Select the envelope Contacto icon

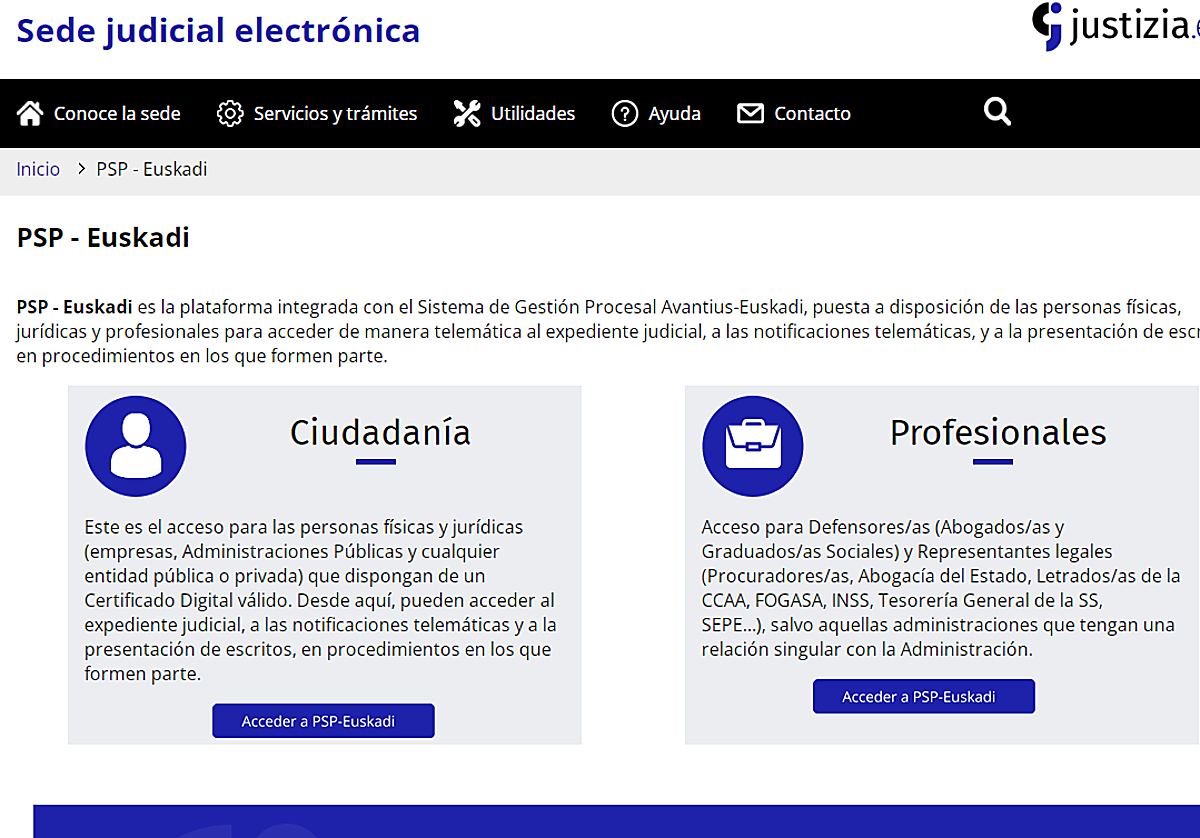pyautogui.click(x=749, y=113)
